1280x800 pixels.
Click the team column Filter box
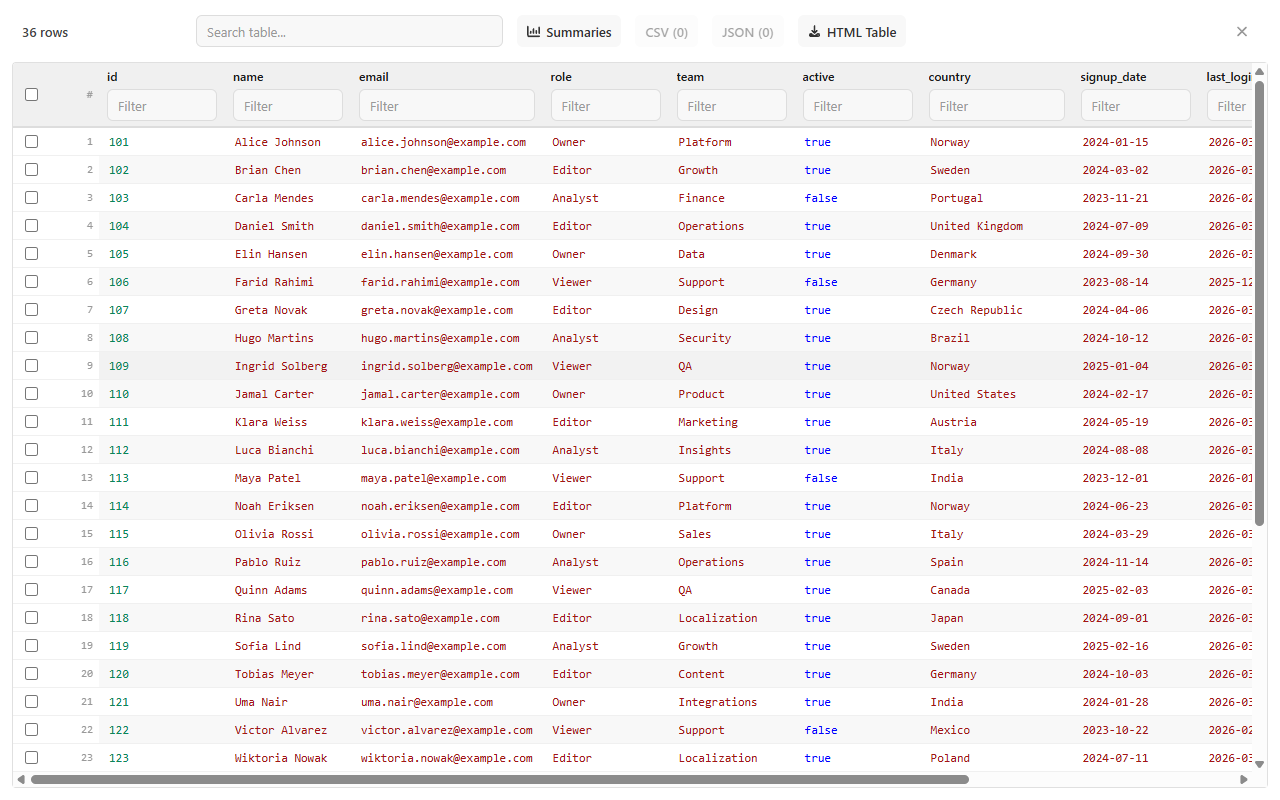click(732, 106)
